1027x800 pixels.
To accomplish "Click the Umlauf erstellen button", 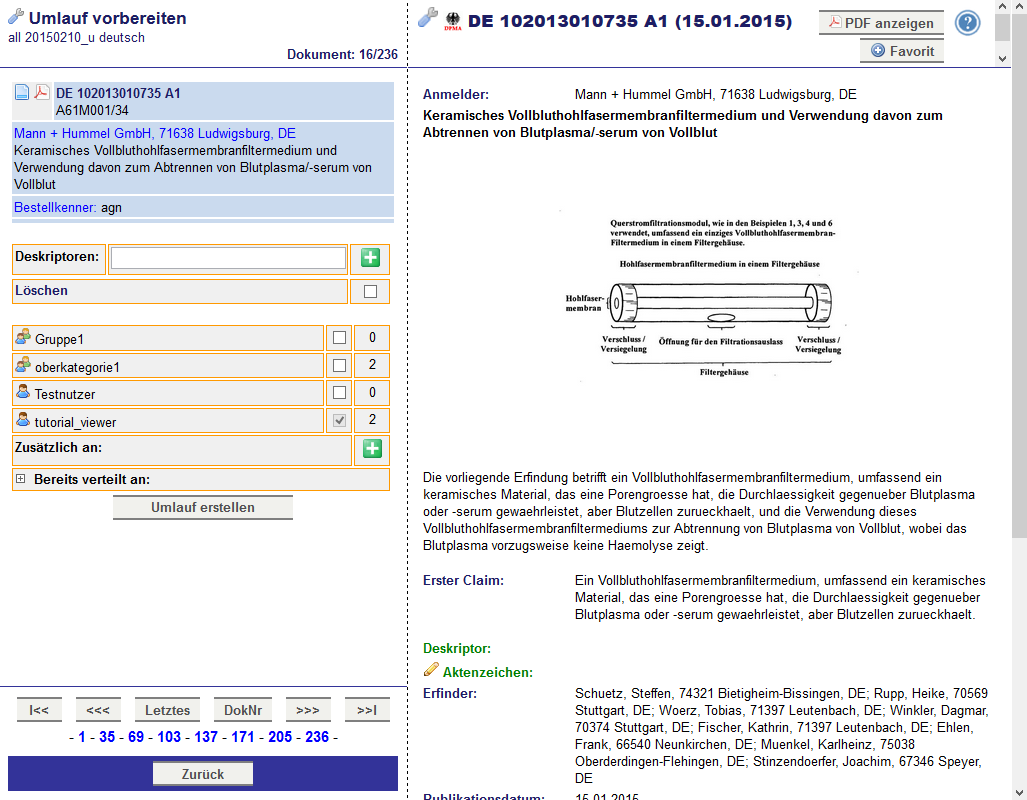I will tap(203, 508).
